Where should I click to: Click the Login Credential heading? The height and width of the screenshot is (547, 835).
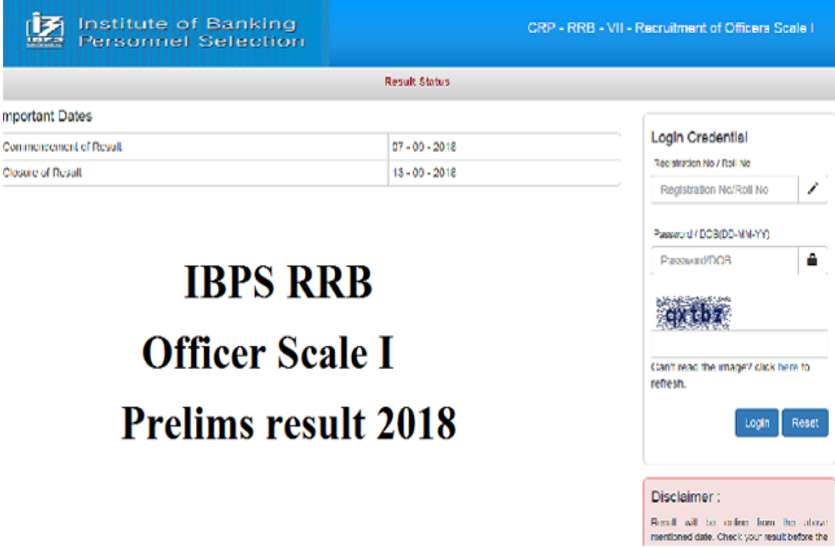[699, 137]
